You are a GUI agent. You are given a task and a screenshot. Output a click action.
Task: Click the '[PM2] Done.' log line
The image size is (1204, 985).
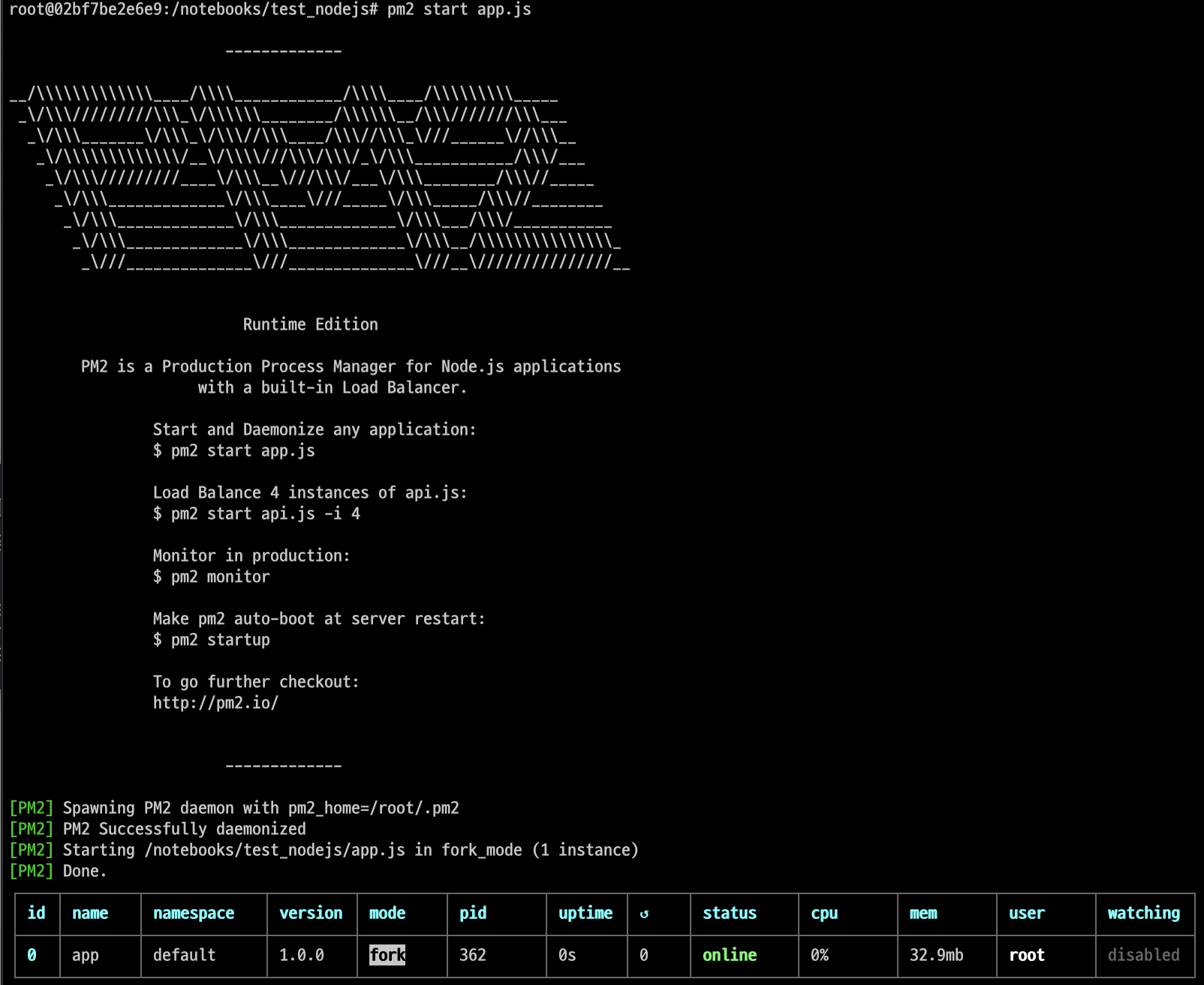click(59, 871)
